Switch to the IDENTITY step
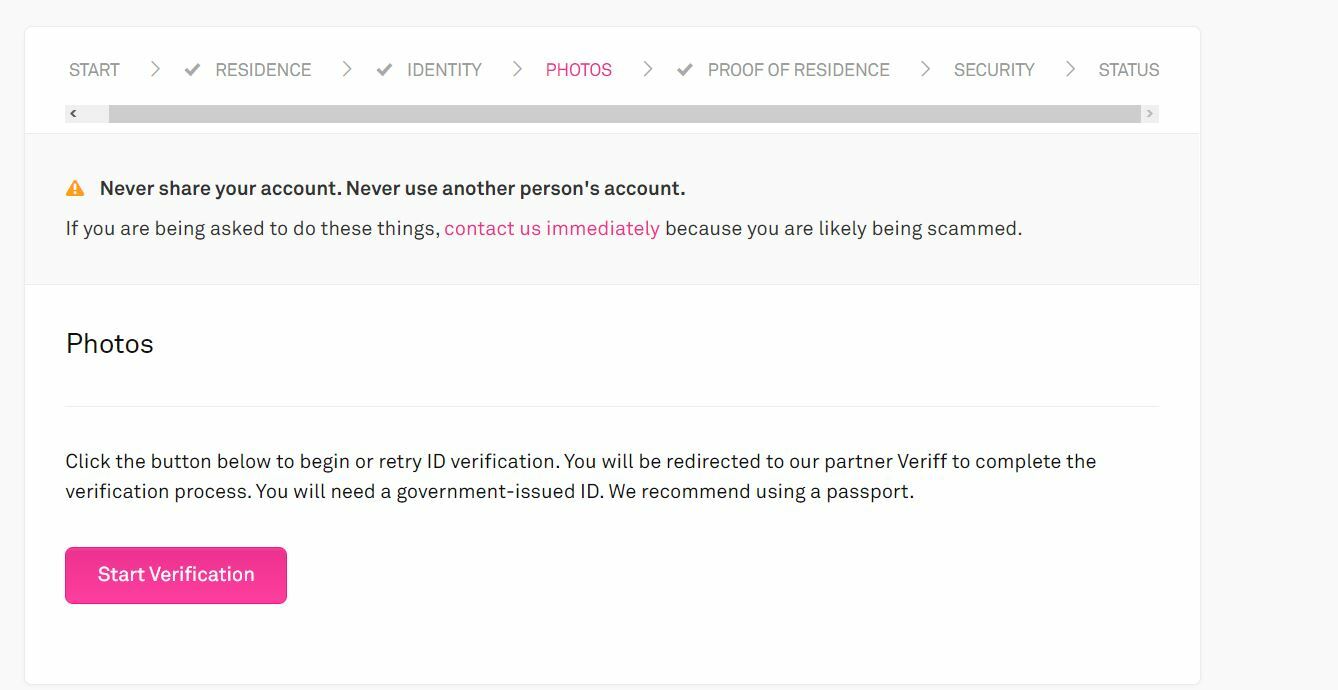This screenshot has width=1338, height=690. [444, 70]
